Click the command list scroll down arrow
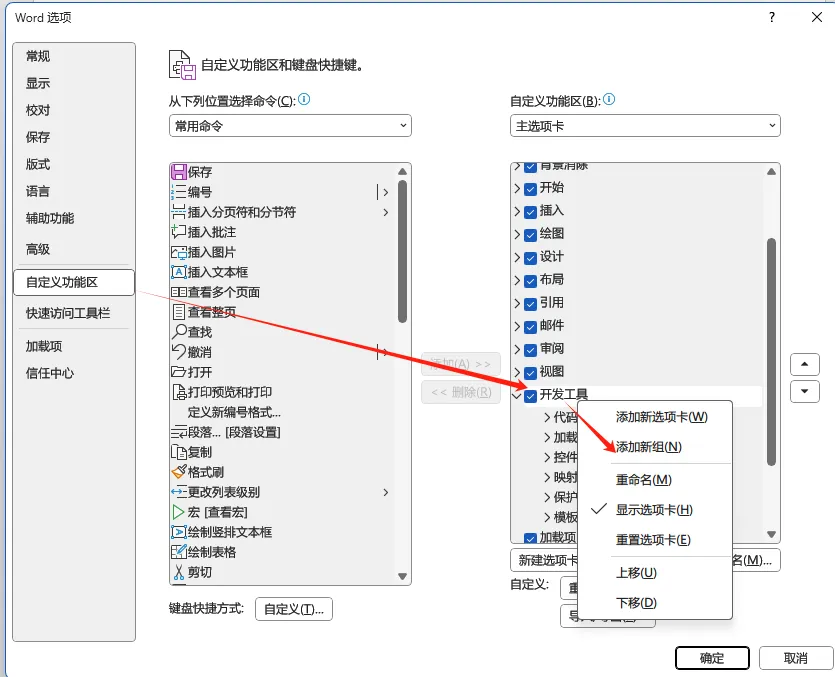The height and width of the screenshot is (677, 835). tap(403, 576)
